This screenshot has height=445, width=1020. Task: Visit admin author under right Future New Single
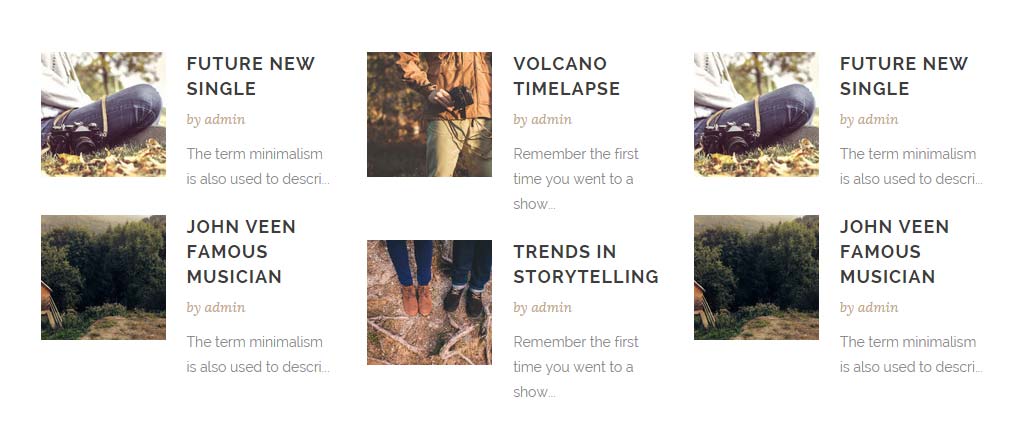878,120
